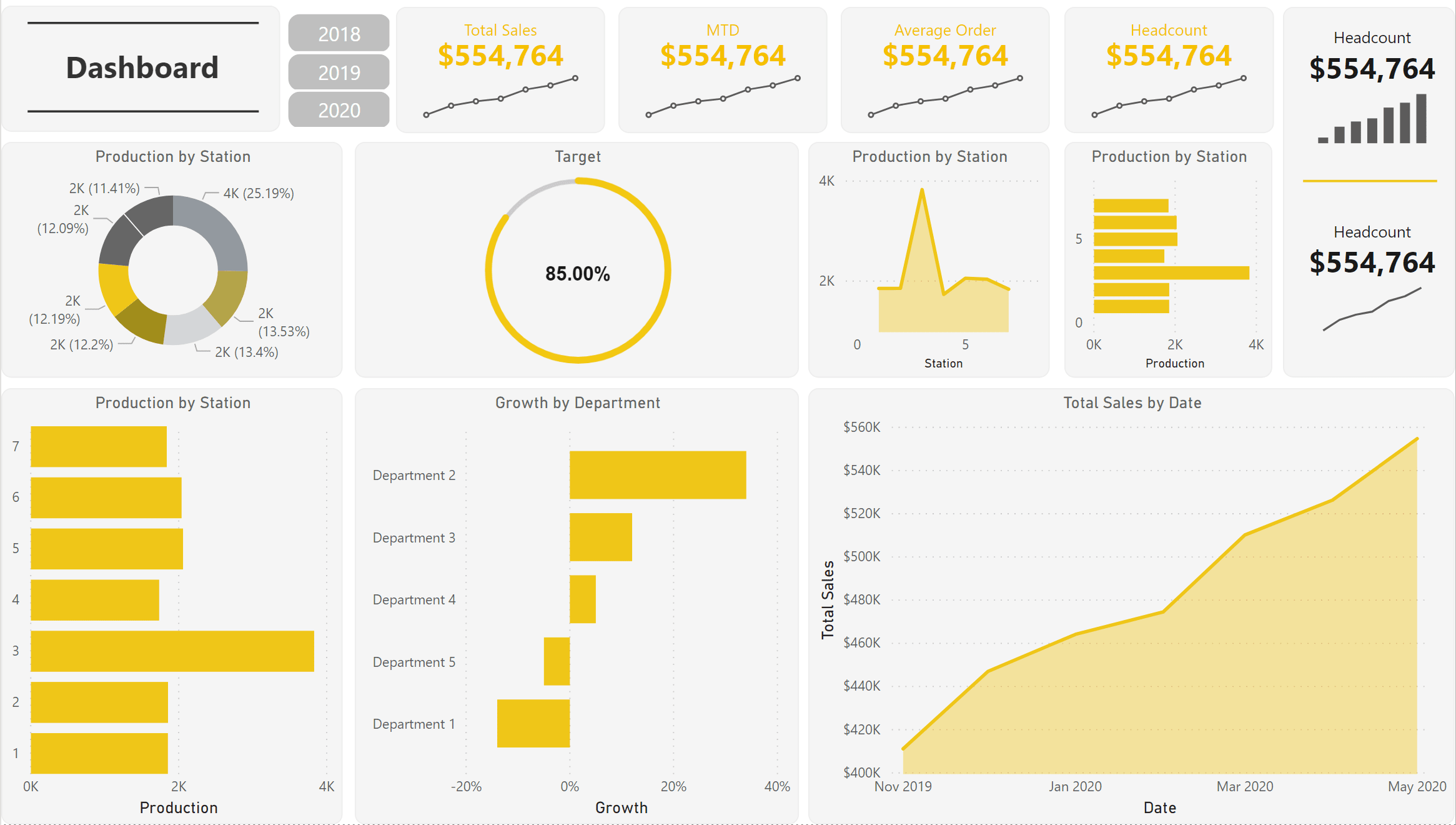Click station 7 bar in Production chart
This screenshot has height=825, width=1456.
click(x=97, y=446)
